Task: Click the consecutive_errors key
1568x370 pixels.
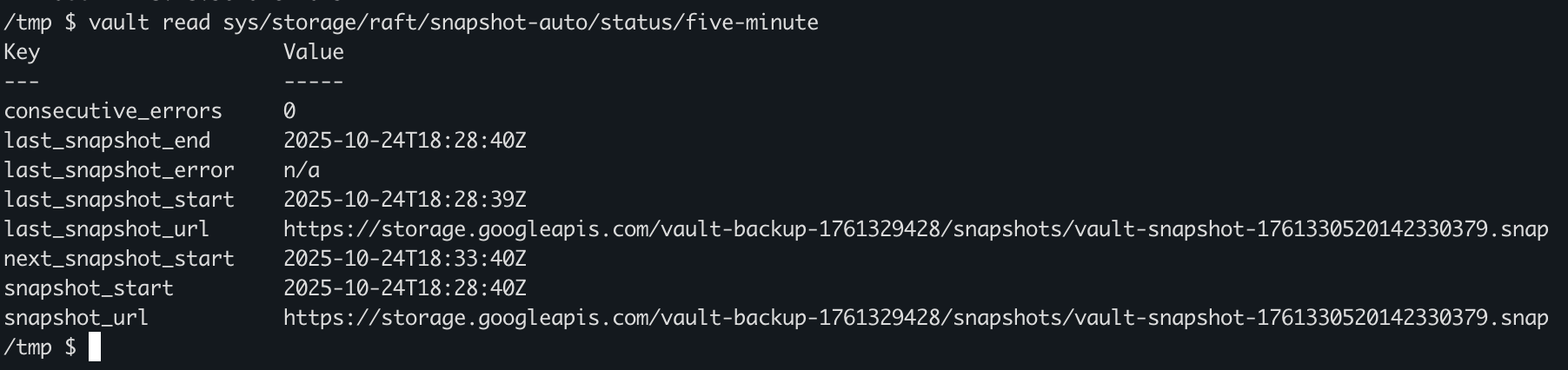Action: click(x=113, y=111)
